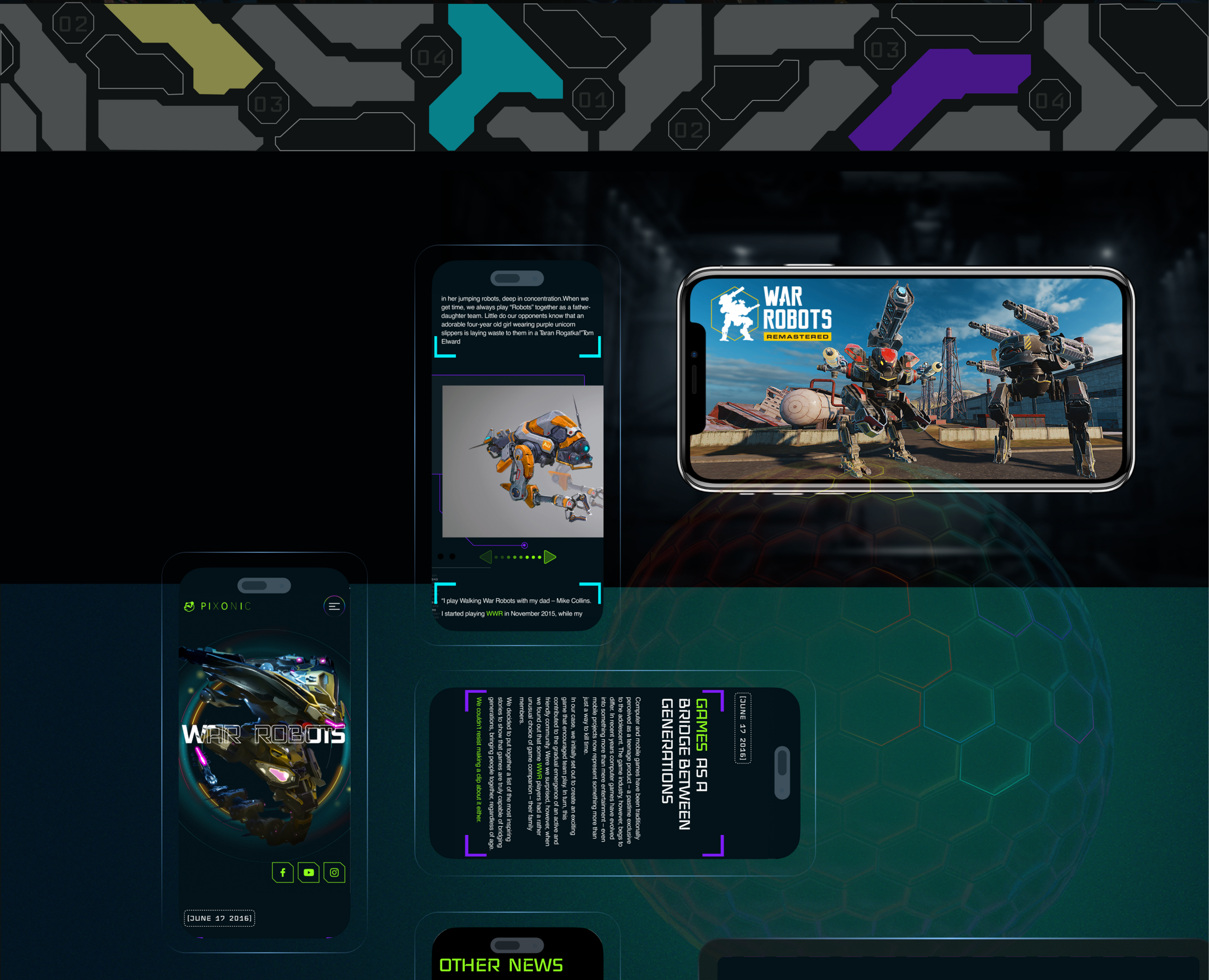Click the green WWR link in the quote

click(x=494, y=614)
